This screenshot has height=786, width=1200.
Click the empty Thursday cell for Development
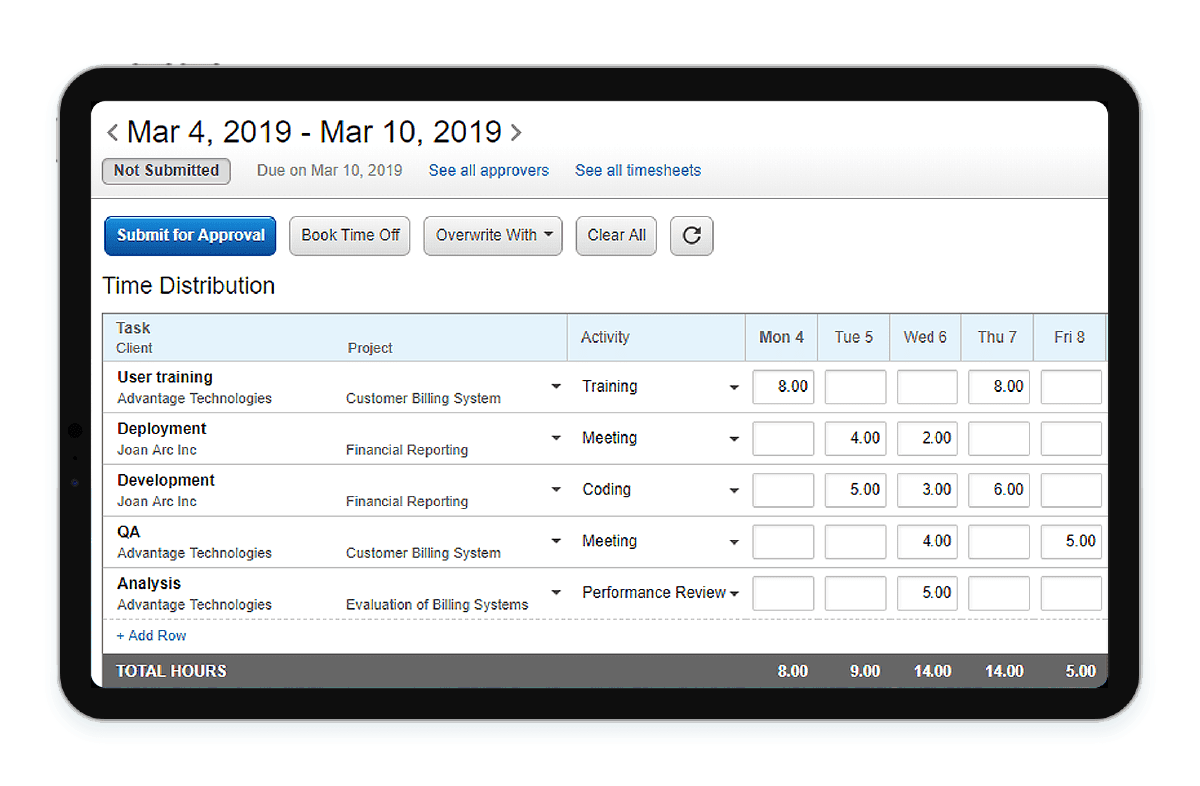pyautogui.click(x=997, y=490)
